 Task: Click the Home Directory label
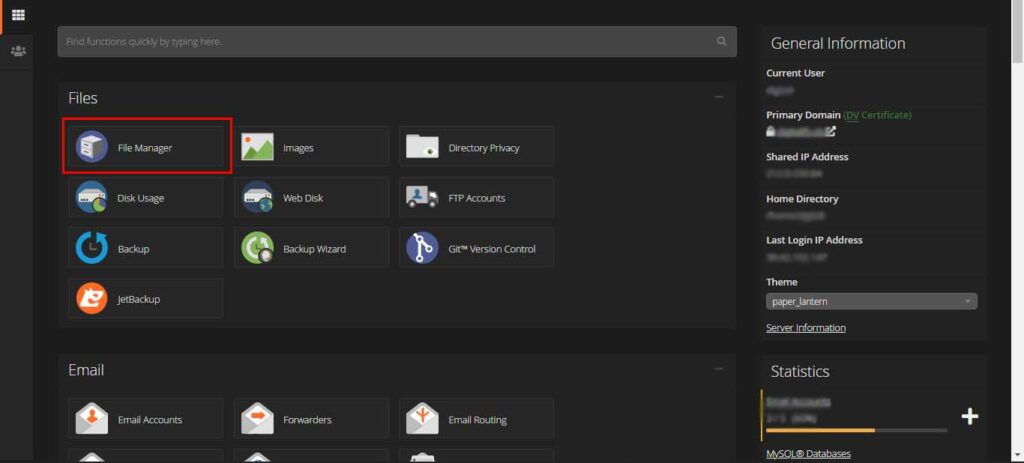click(802, 199)
